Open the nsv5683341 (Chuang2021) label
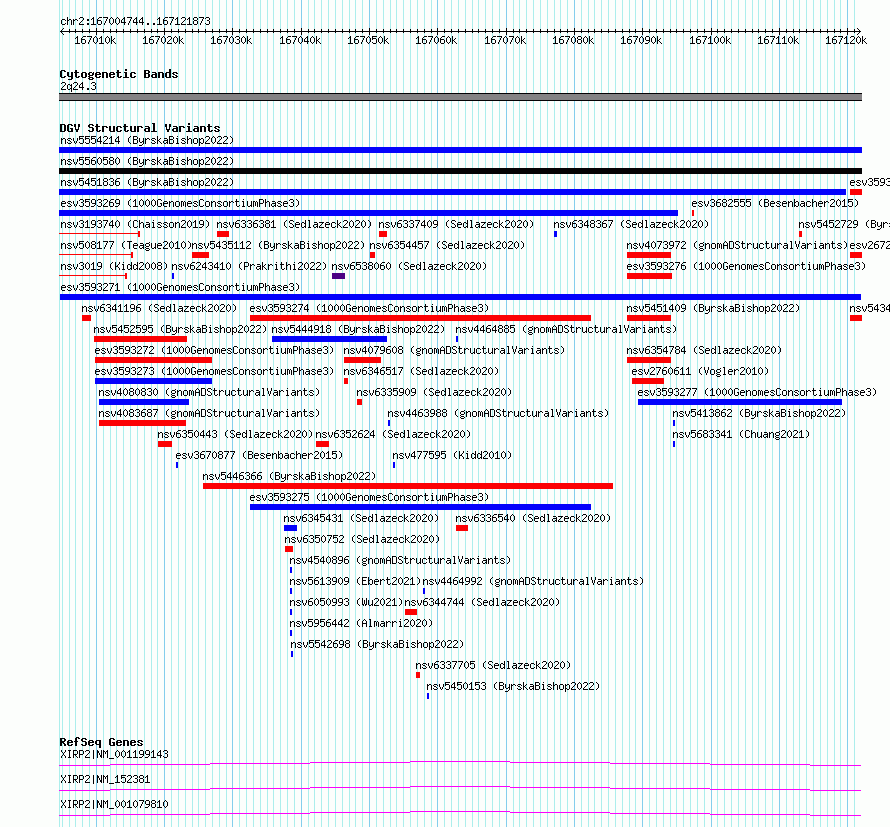This screenshot has height=827, width=890. point(741,434)
